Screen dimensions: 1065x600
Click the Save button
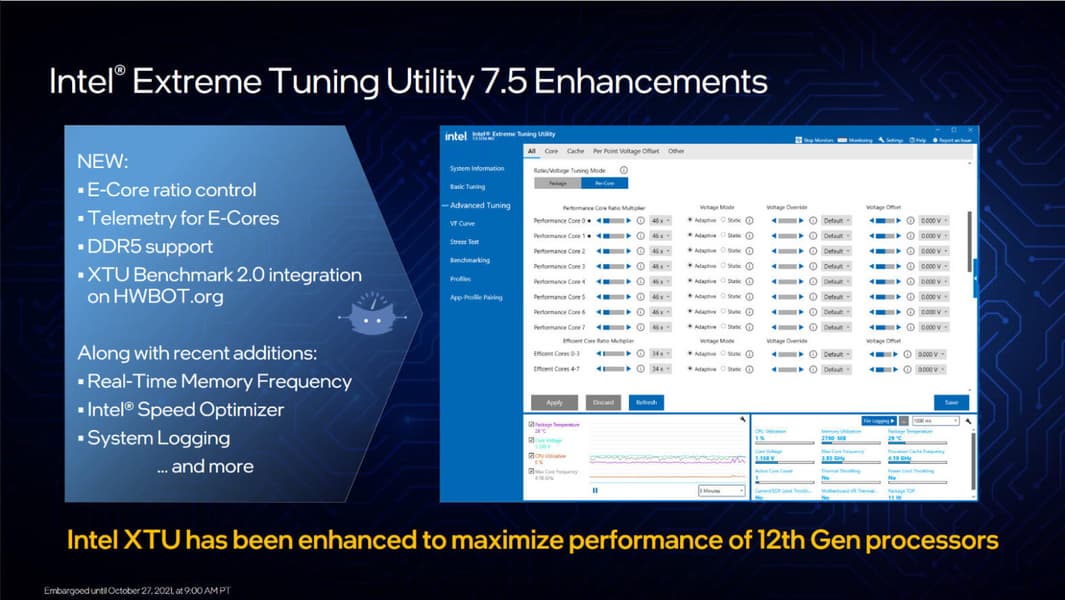[951, 402]
